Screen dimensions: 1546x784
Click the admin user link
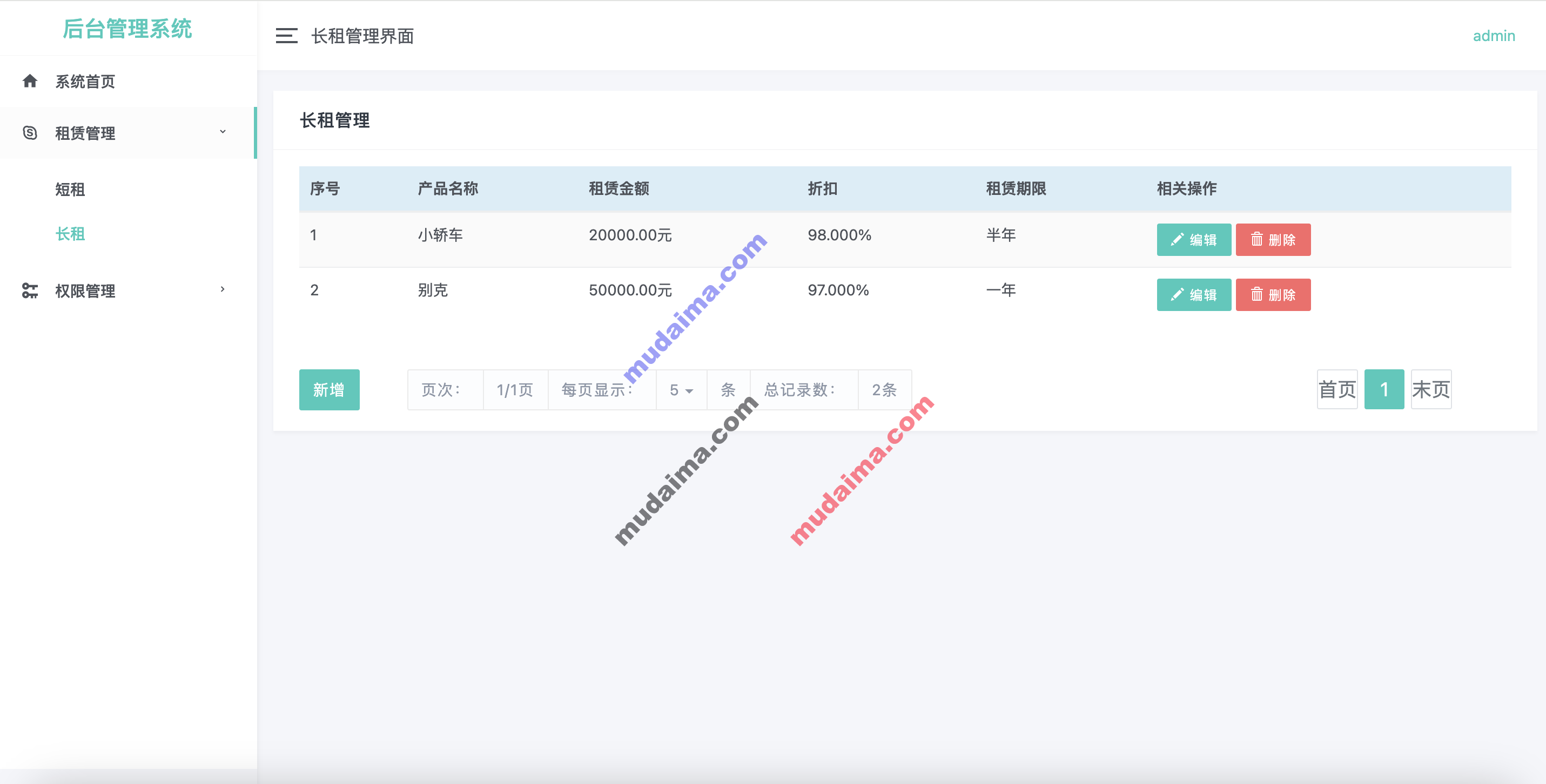pos(1494,36)
